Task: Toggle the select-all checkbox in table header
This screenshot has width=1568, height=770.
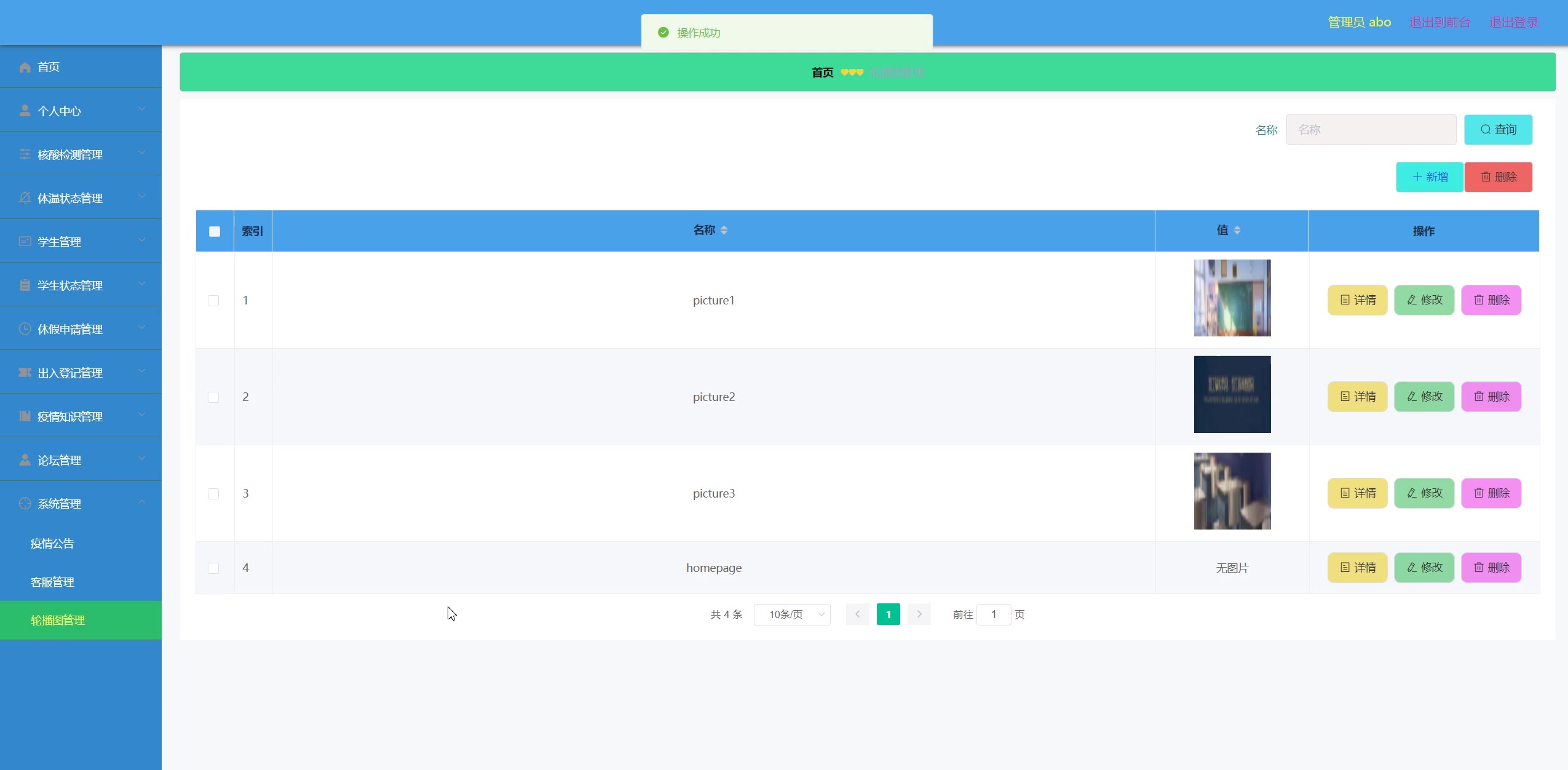Action: pos(214,231)
